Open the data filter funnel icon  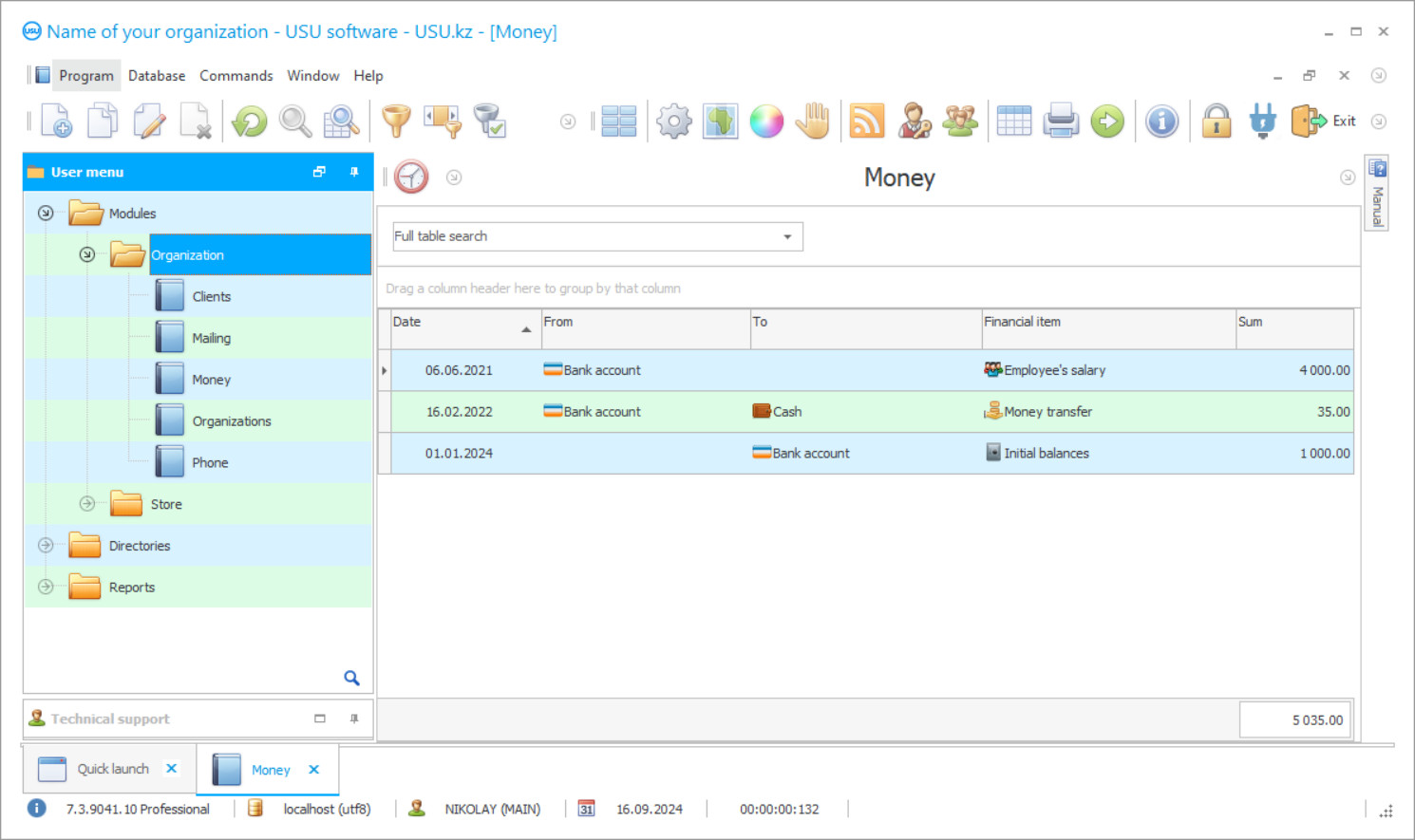tap(396, 121)
